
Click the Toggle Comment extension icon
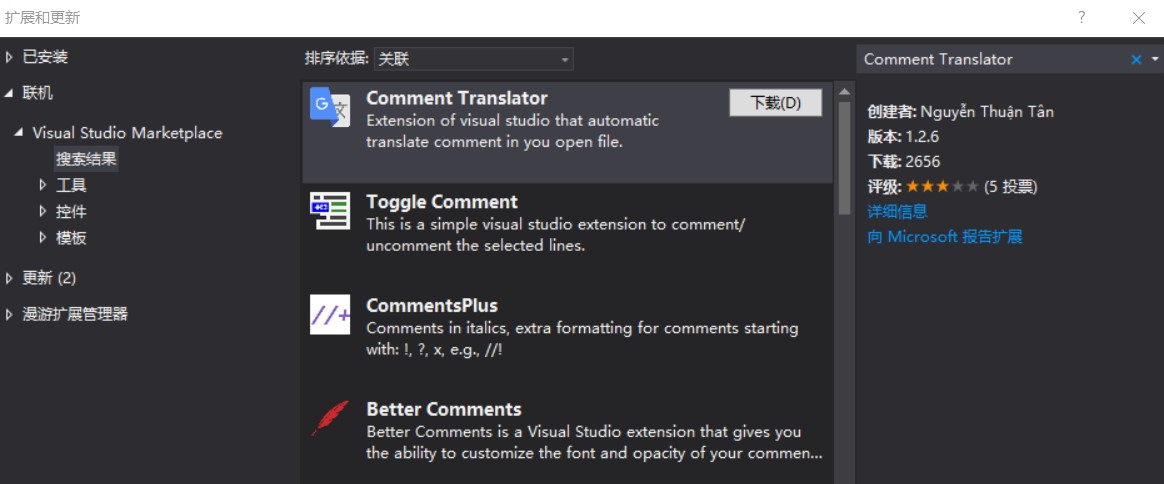tap(330, 211)
